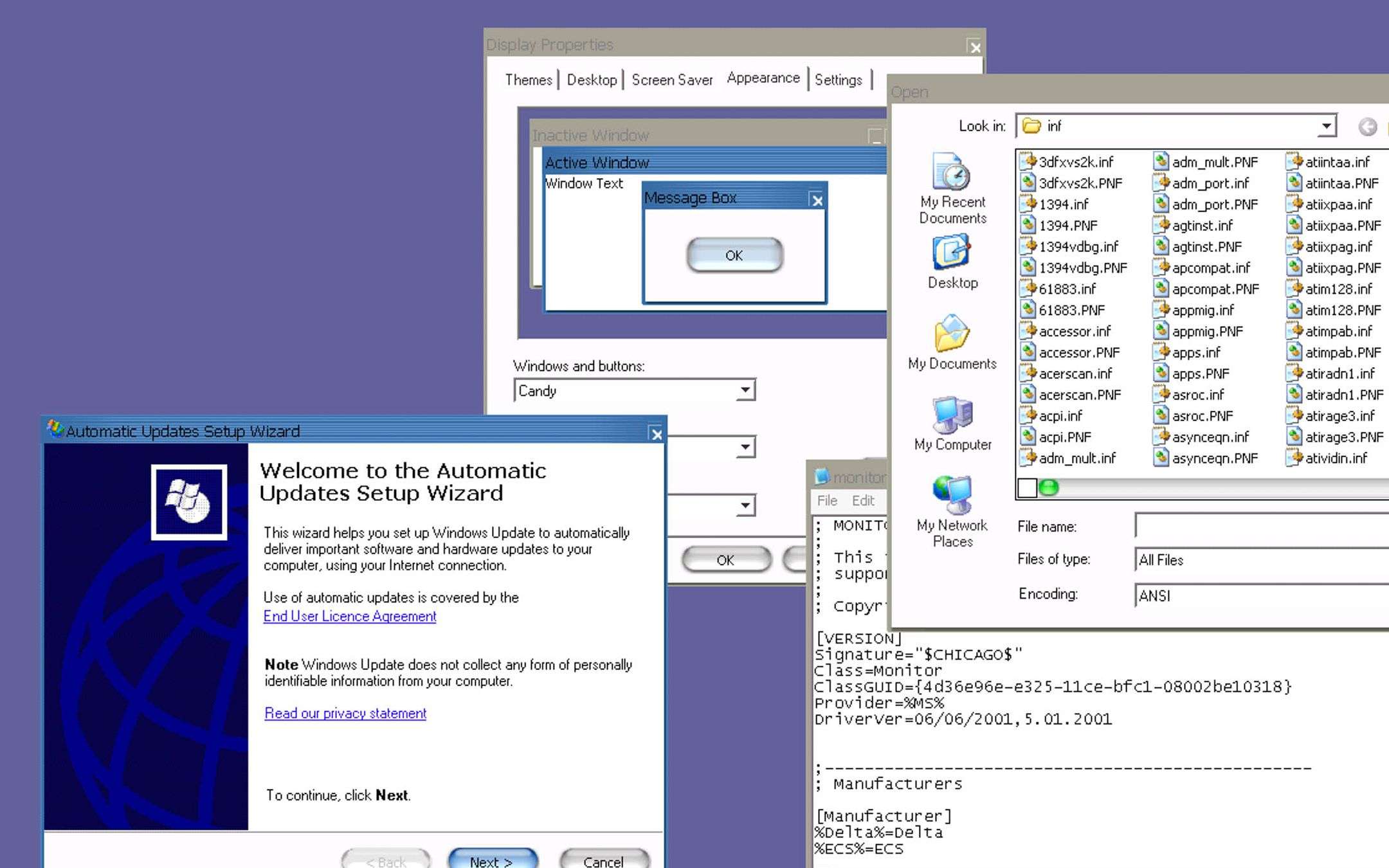Select file name atiradn1.inf

click(1339, 373)
